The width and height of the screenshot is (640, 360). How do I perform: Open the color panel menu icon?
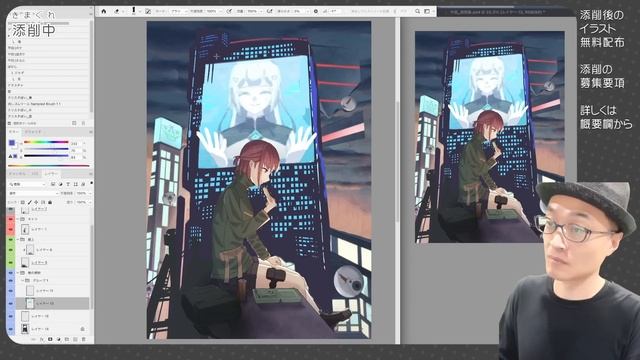(x=91, y=132)
